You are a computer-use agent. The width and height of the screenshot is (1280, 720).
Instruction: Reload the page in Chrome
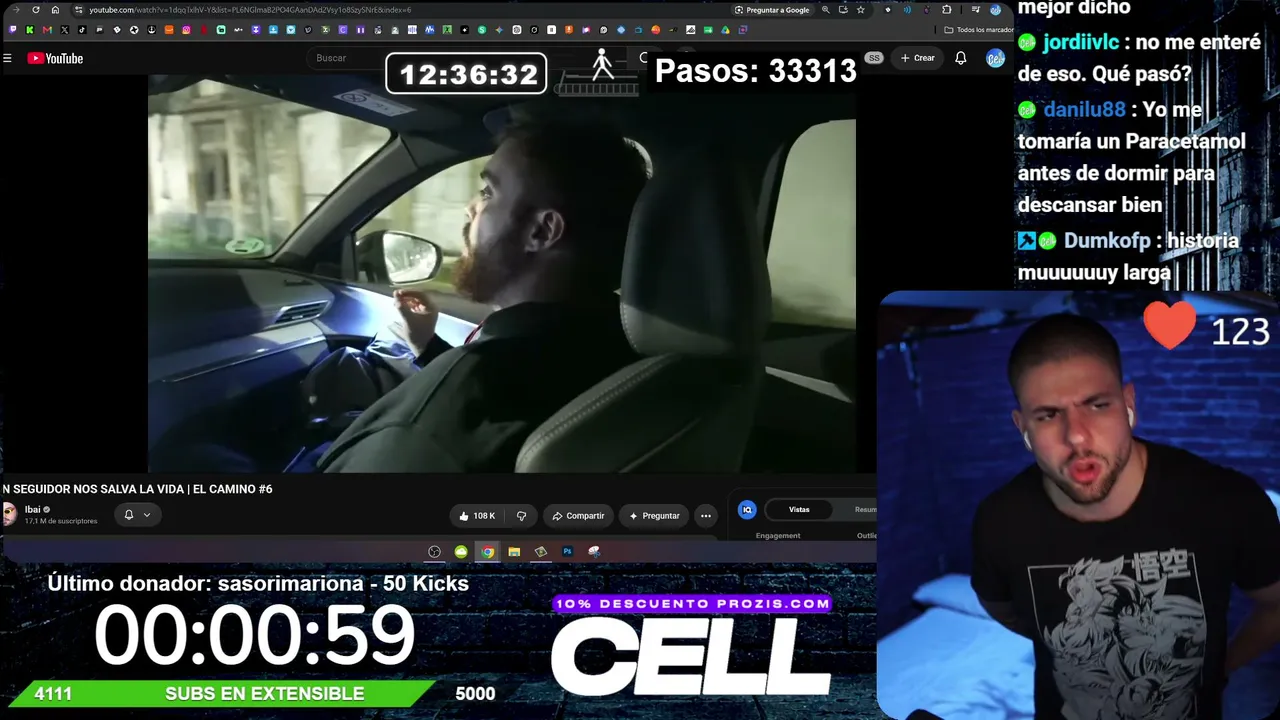[36, 10]
